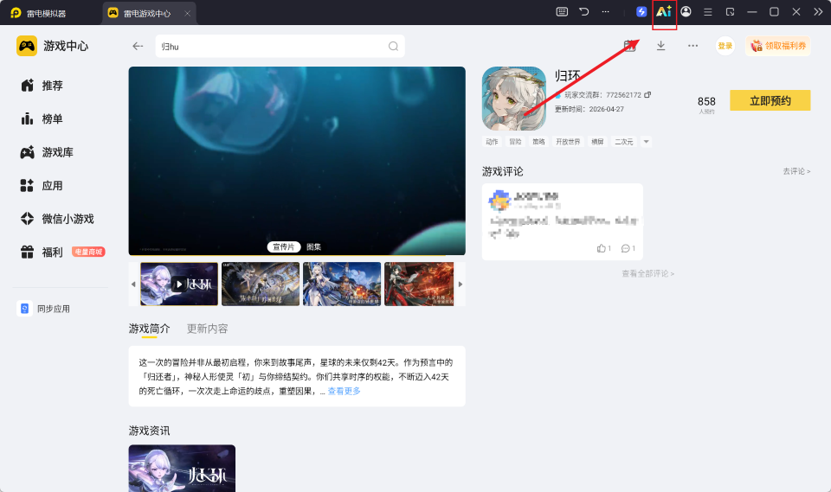Click the 归环 game icon

[x=514, y=99]
